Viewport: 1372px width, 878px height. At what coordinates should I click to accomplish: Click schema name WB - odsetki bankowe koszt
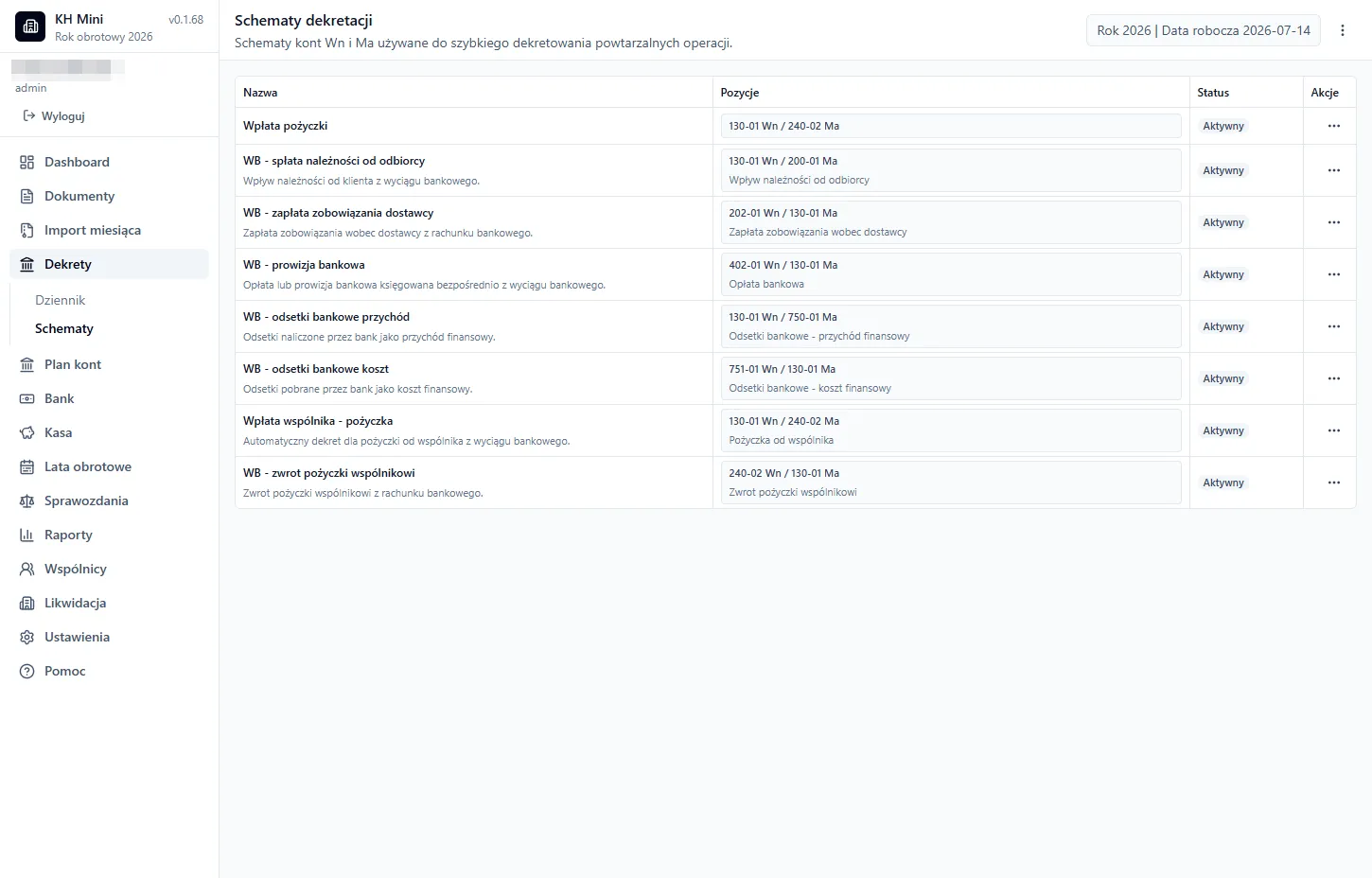click(x=316, y=369)
